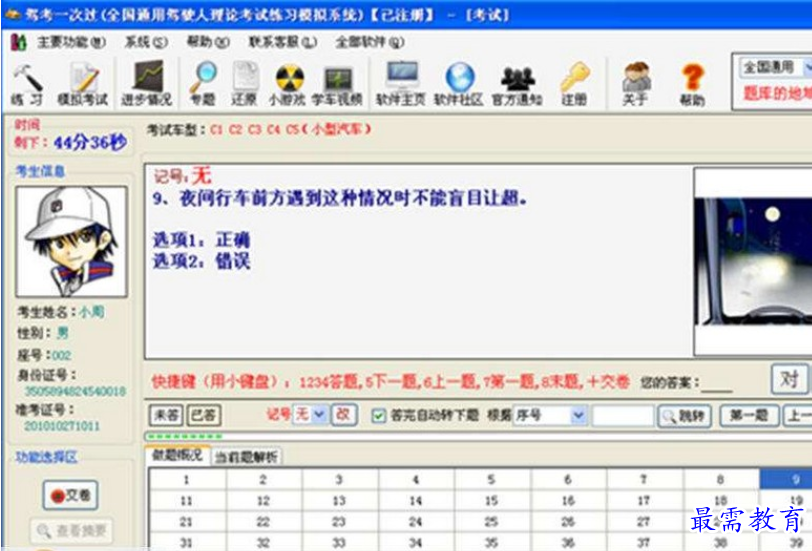The image size is (812, 551).
Task: Click the green answer progress bar
Action: tap(184, 437)
